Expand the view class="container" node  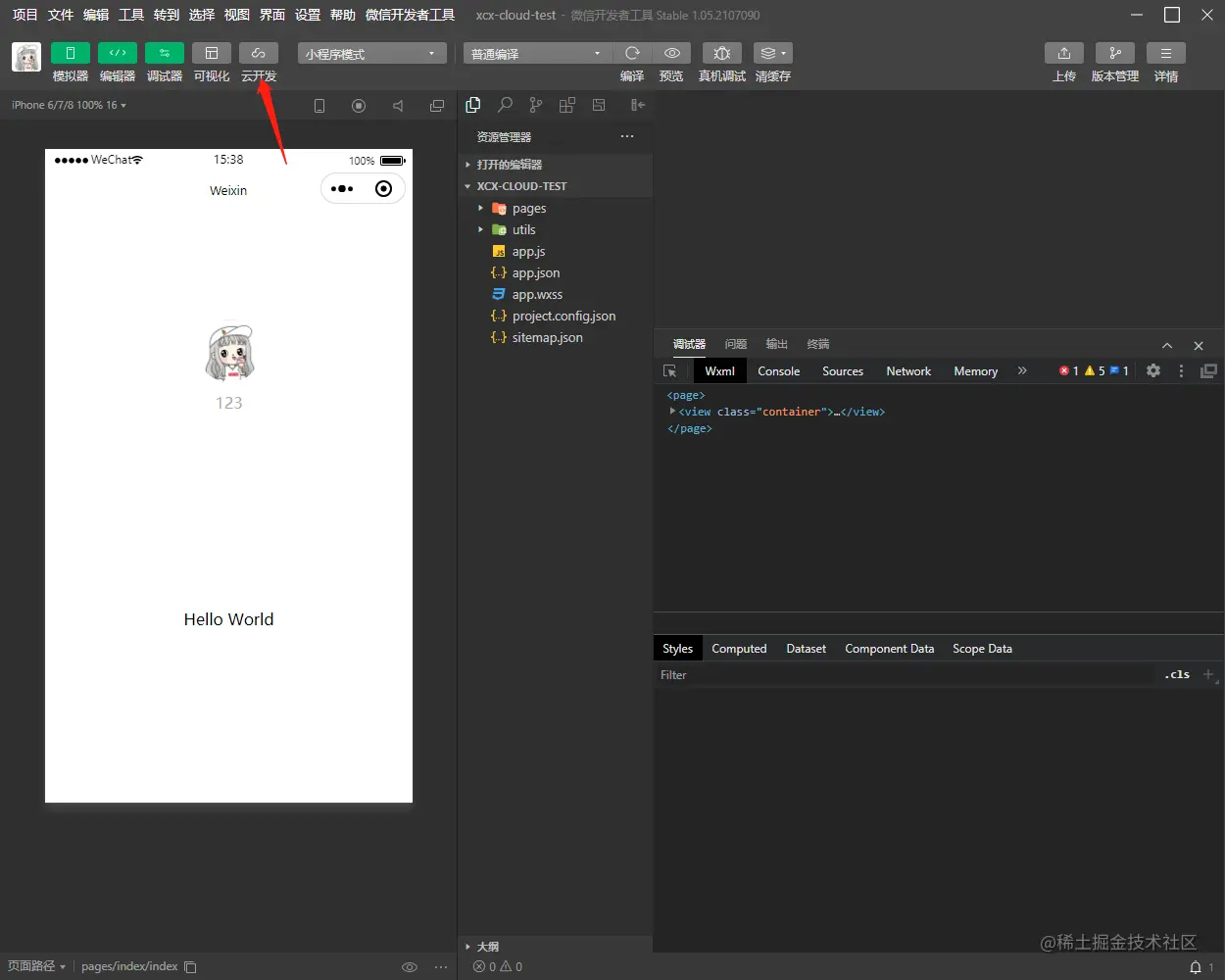click(672, 412)
